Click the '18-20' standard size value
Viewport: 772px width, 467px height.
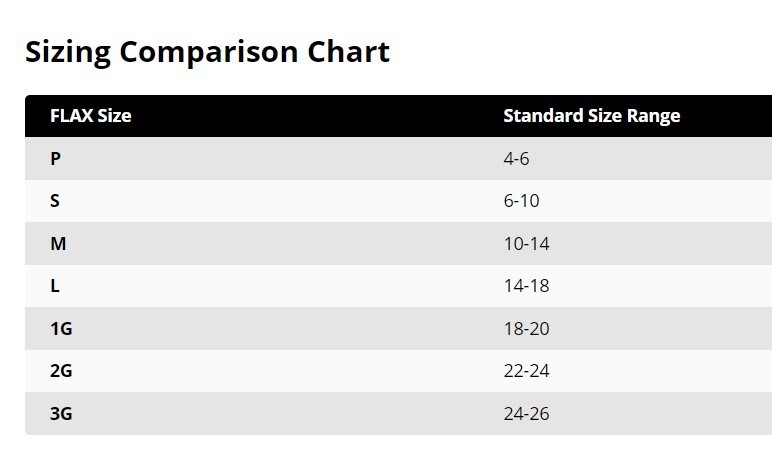coord(526,329)
